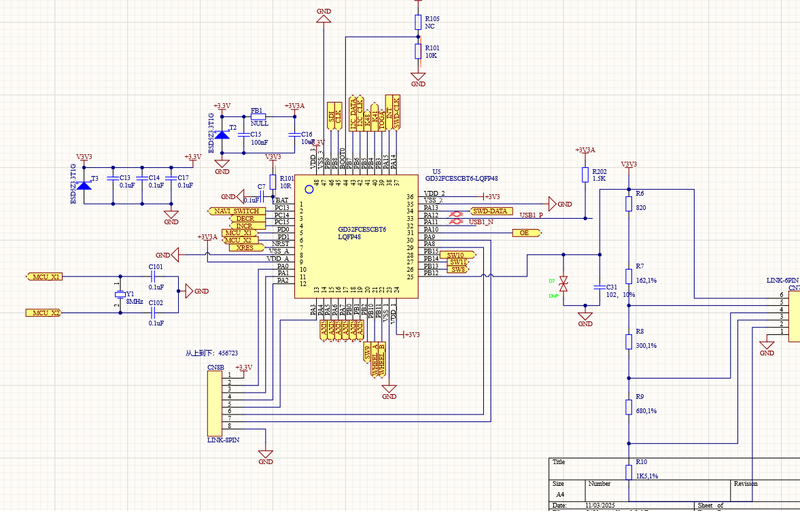Click the GND symbol below resistor R101 10K
The height and width of the screenshot is (511, 800).
(418, 79)
